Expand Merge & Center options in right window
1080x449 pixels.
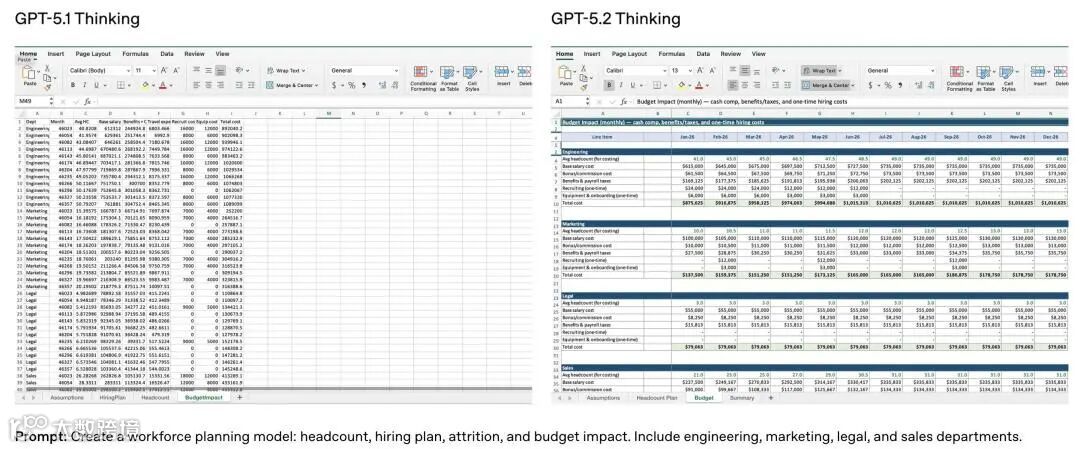[853, 85]
